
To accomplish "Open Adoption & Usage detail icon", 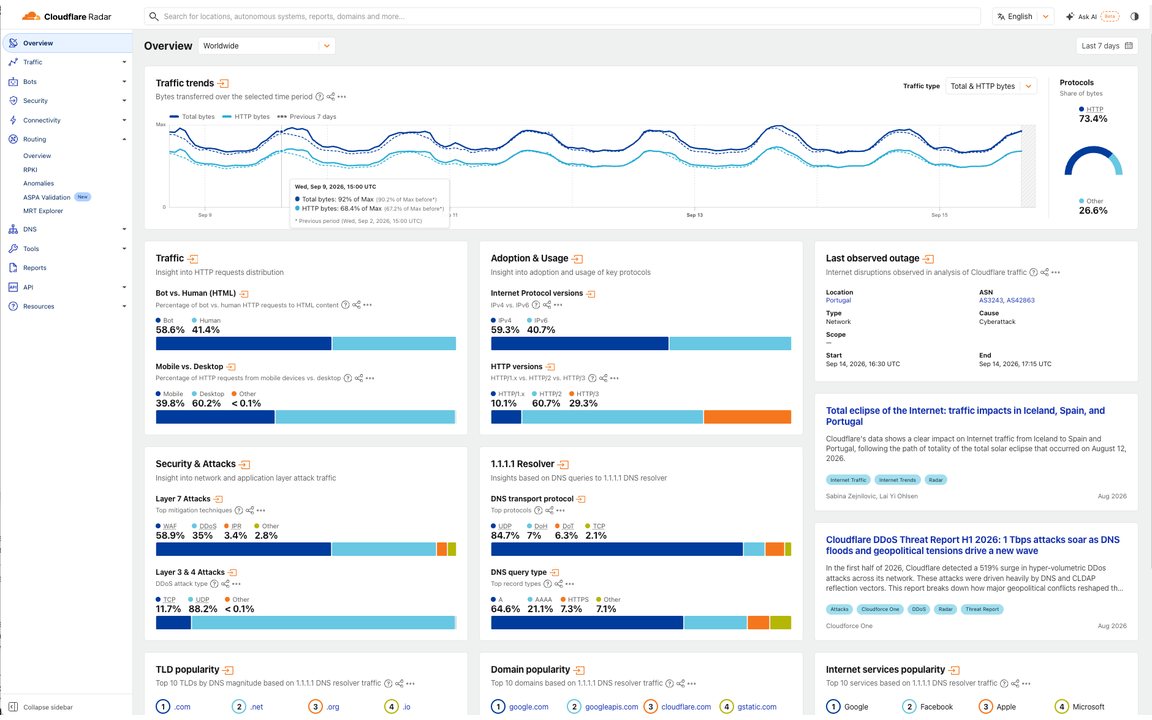I will 577,259.
